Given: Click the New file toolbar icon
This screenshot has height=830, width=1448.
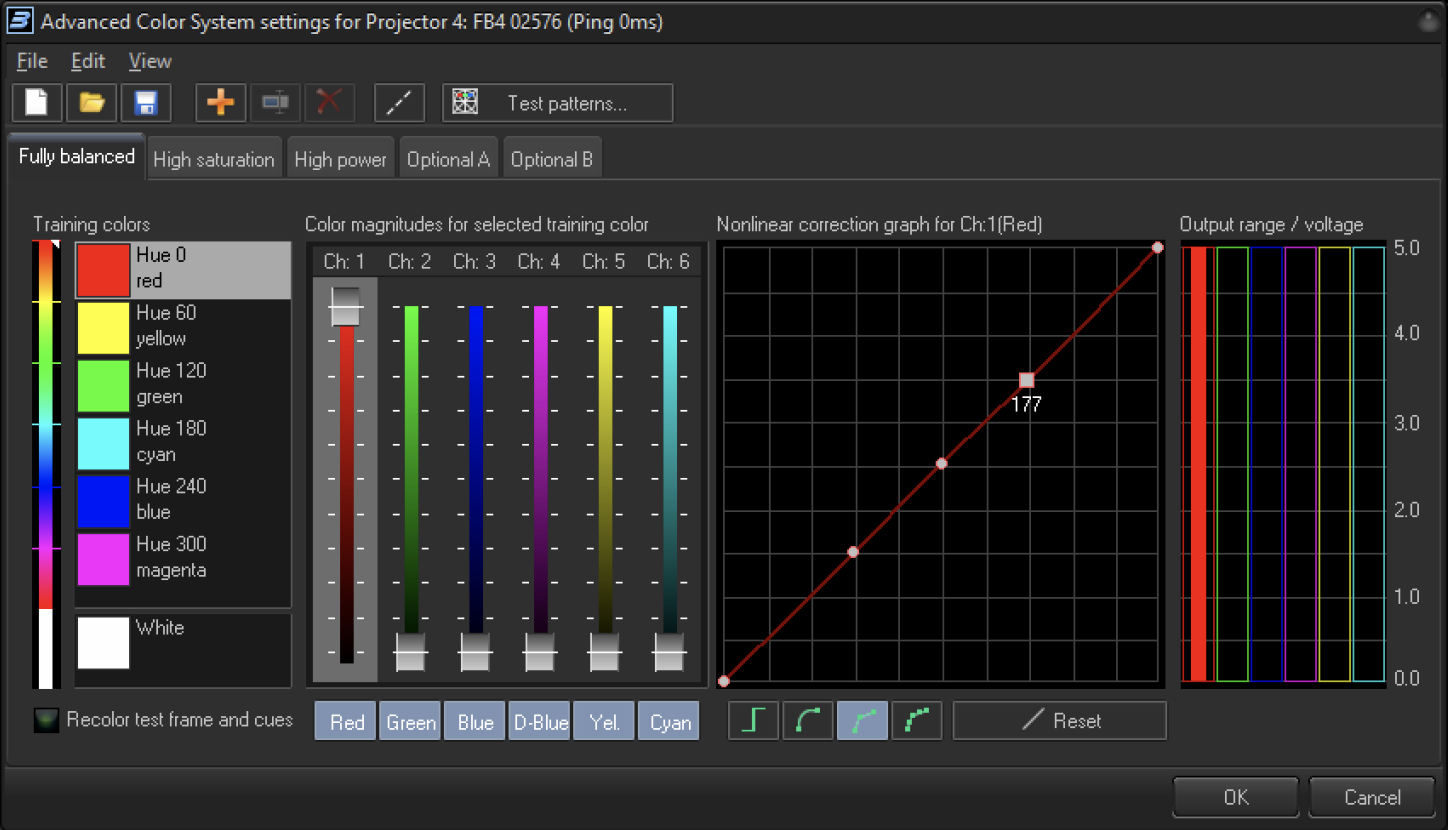Looking at the screenshot, I should click(x=37, y=103).
